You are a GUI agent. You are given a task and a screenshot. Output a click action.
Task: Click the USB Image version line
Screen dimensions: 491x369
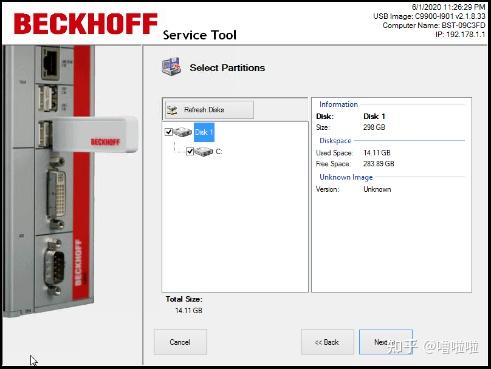(429, 16)
